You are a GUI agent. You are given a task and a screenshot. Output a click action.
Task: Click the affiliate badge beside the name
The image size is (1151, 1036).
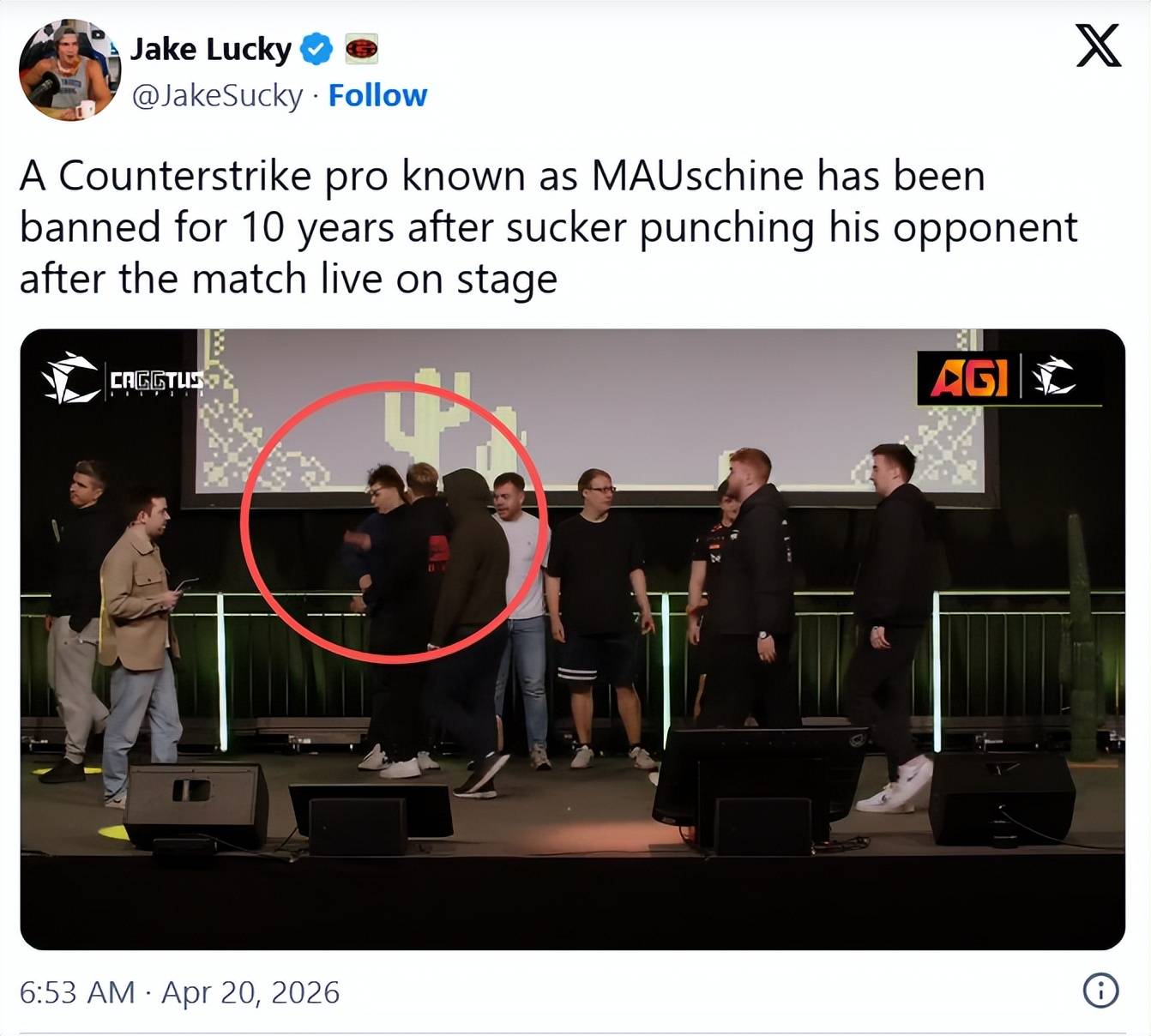[x=361, y=50]
